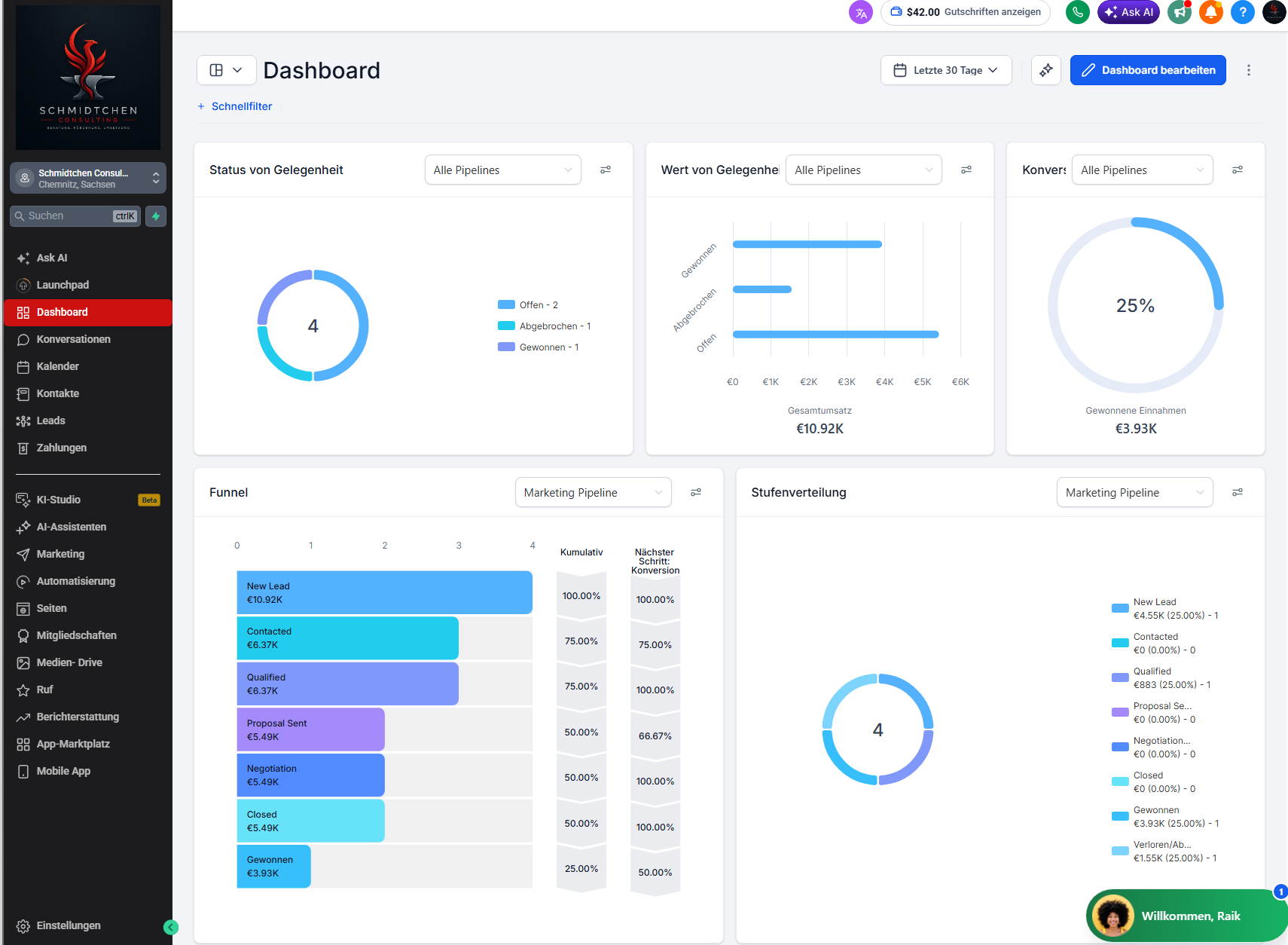The width and height of the screenshot is (1288, 945).
Task: Open the three-dot more options menu
Action: [1249, 70]
